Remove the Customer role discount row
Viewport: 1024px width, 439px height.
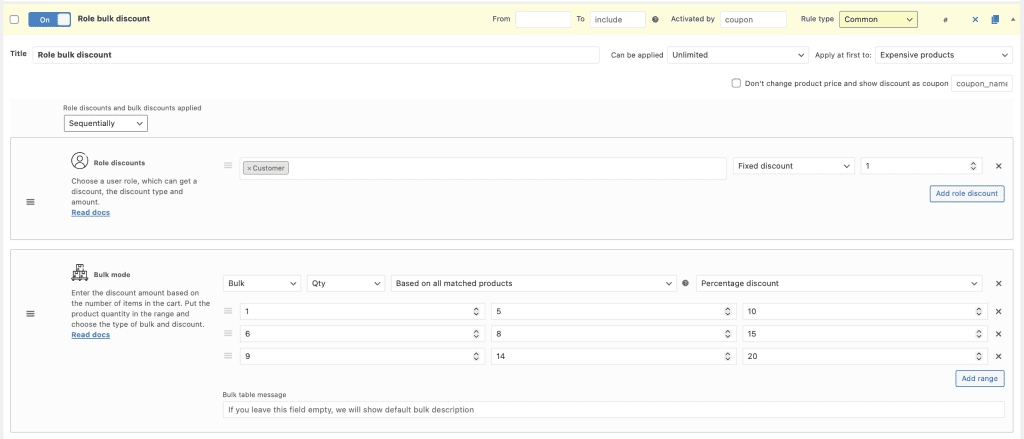pyautogui.click(x=998, y=167)
